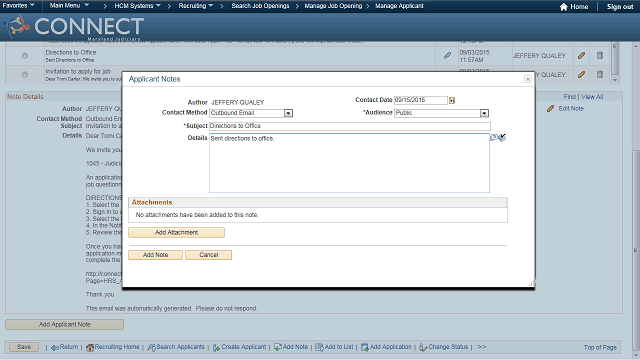The height and width of the screenshot is (360, 640).
Task: Cancel the Applicant Notes dialog
Action: (x=209, y=255)
